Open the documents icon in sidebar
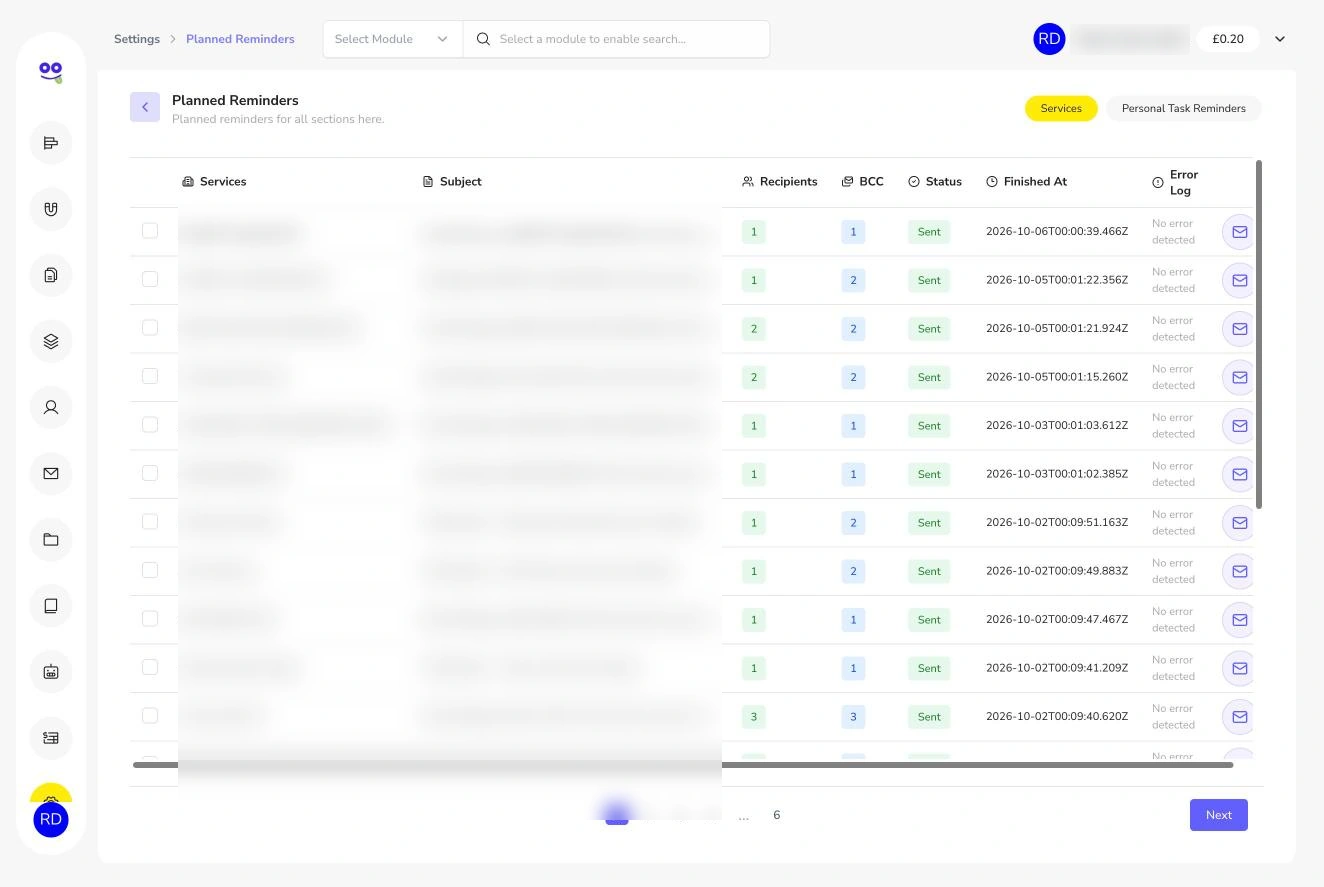 pyautogui.click(x=51, y=275)
